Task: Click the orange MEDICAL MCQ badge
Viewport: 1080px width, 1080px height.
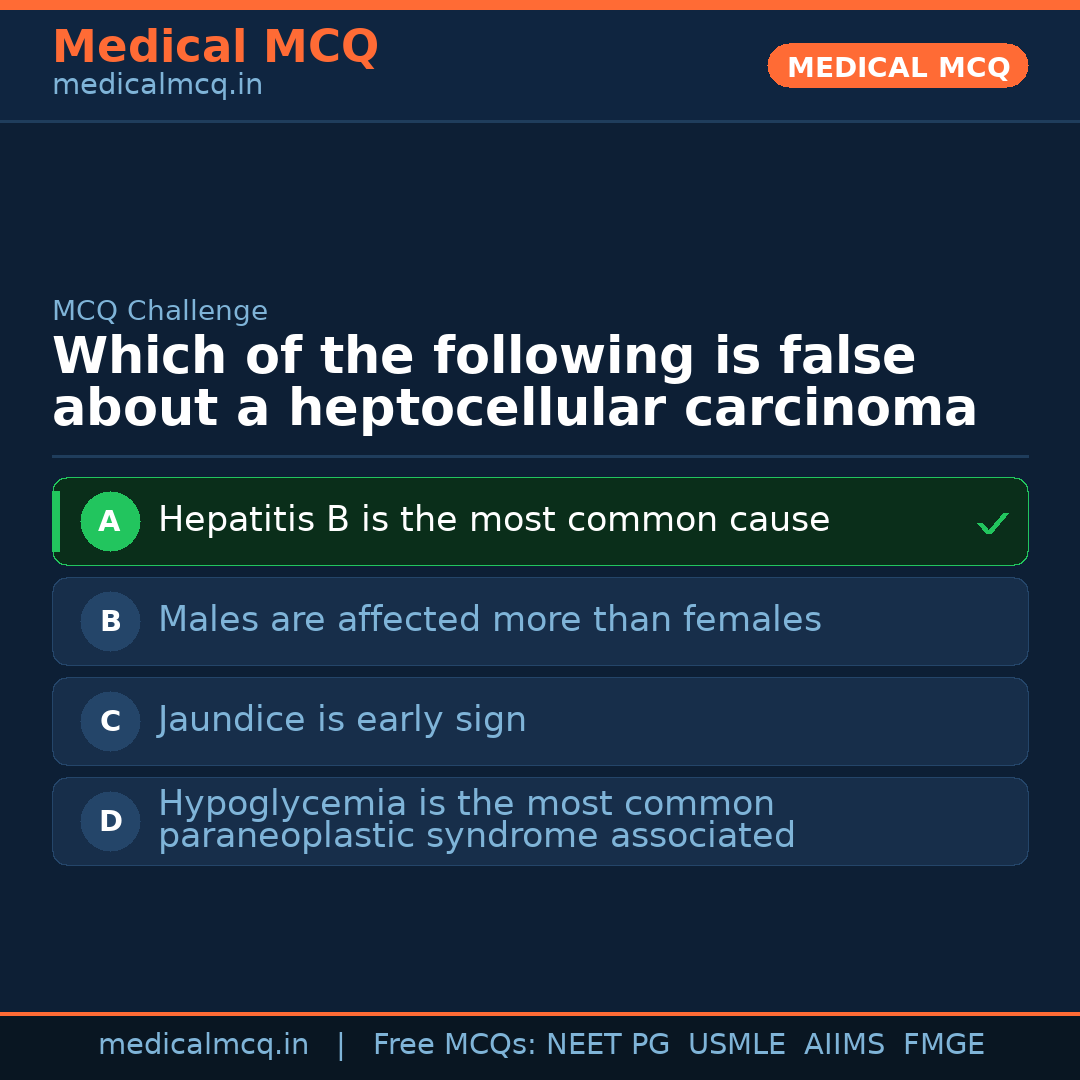Action: [x=897, y=66]
